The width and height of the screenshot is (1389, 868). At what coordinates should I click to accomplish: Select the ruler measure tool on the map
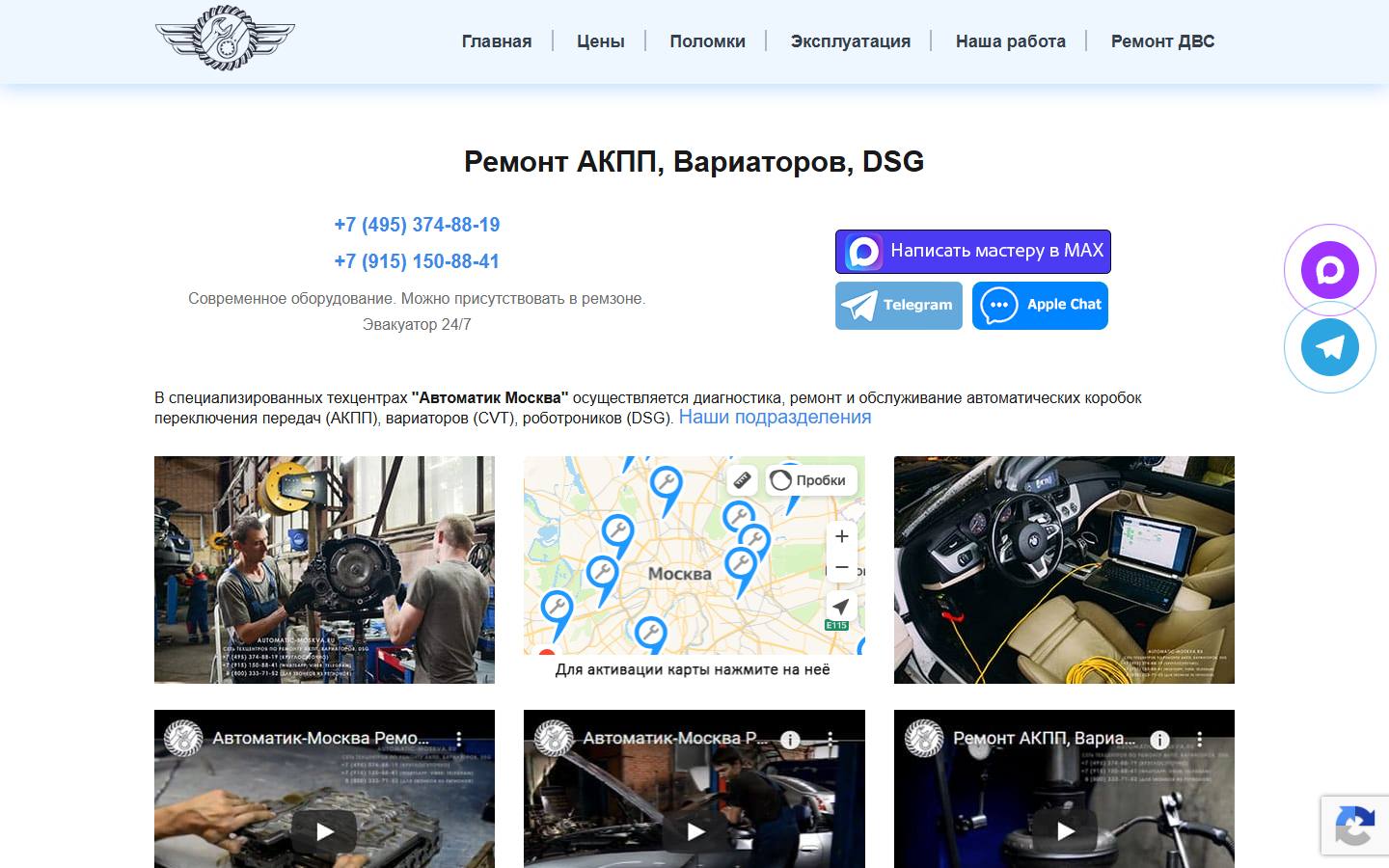pyautogui.click(x=742, y=479)
